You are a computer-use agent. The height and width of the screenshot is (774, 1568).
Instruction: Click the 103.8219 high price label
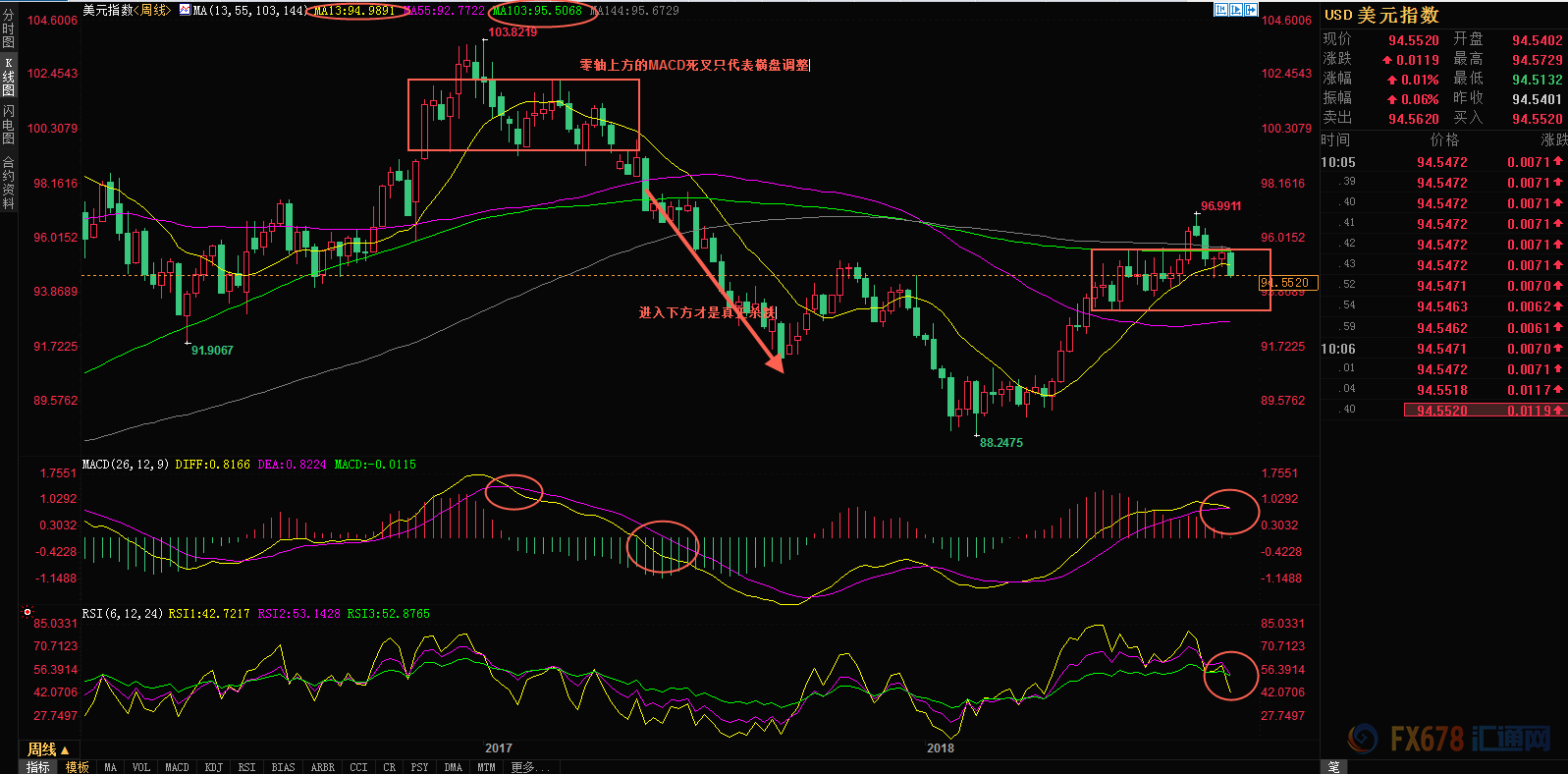click(x=513, y=32)
